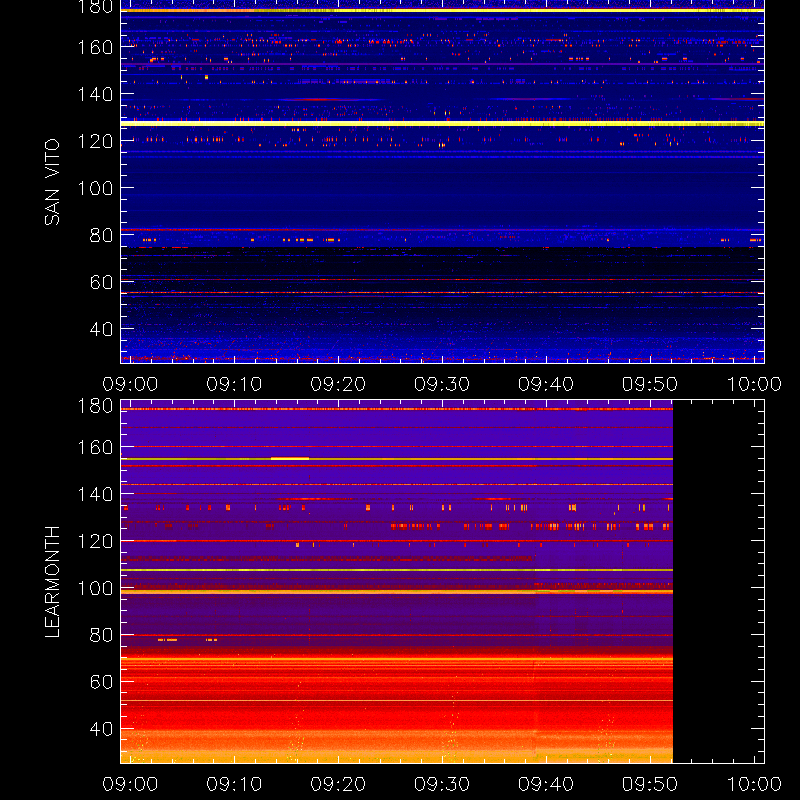Click the 09:40 time label under San Vito plot
The width and height of the screenshot is (800, 800).
click(x=546, y=384)
